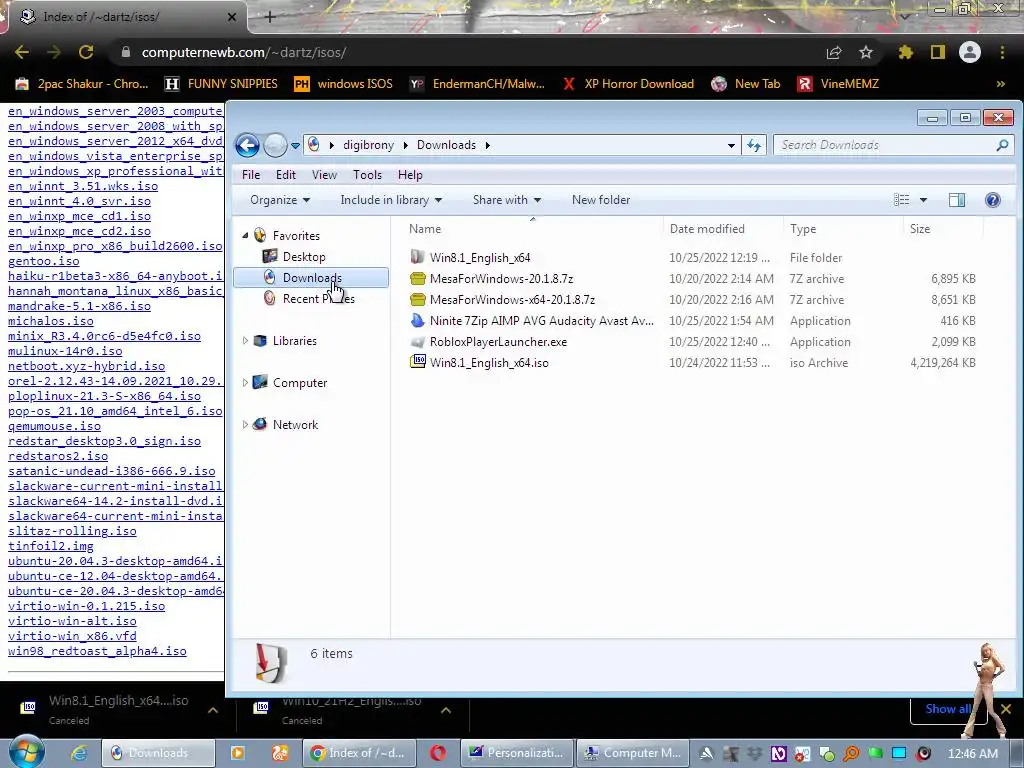Select the RobloxPlayerLauncher.exe file icon

417,342
